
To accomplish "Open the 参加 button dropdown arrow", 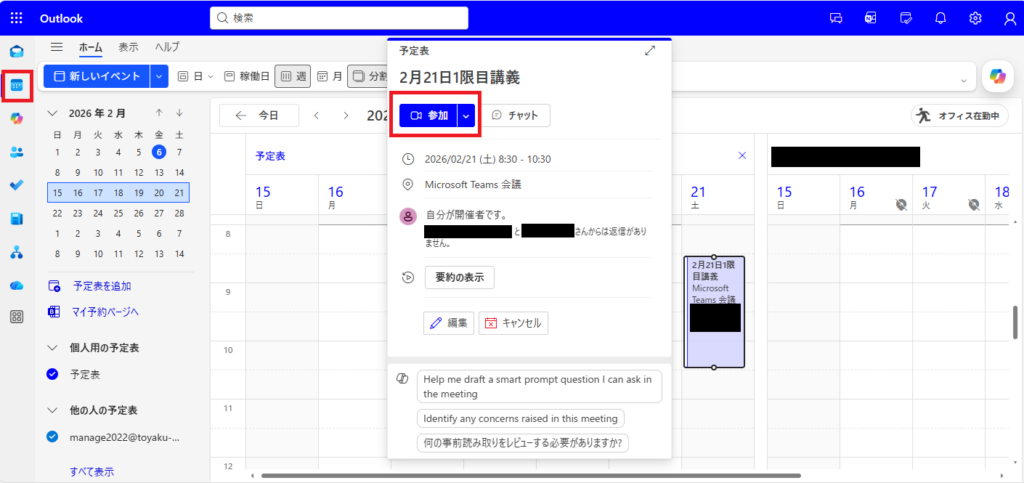I will click(466, 116).
